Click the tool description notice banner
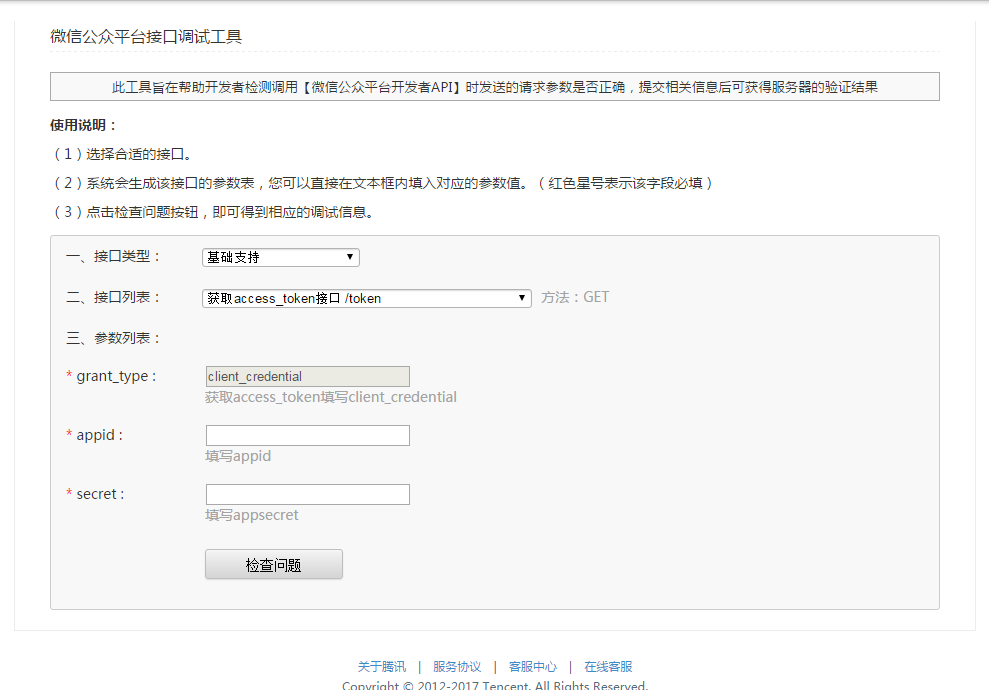 tap(494, 87)
